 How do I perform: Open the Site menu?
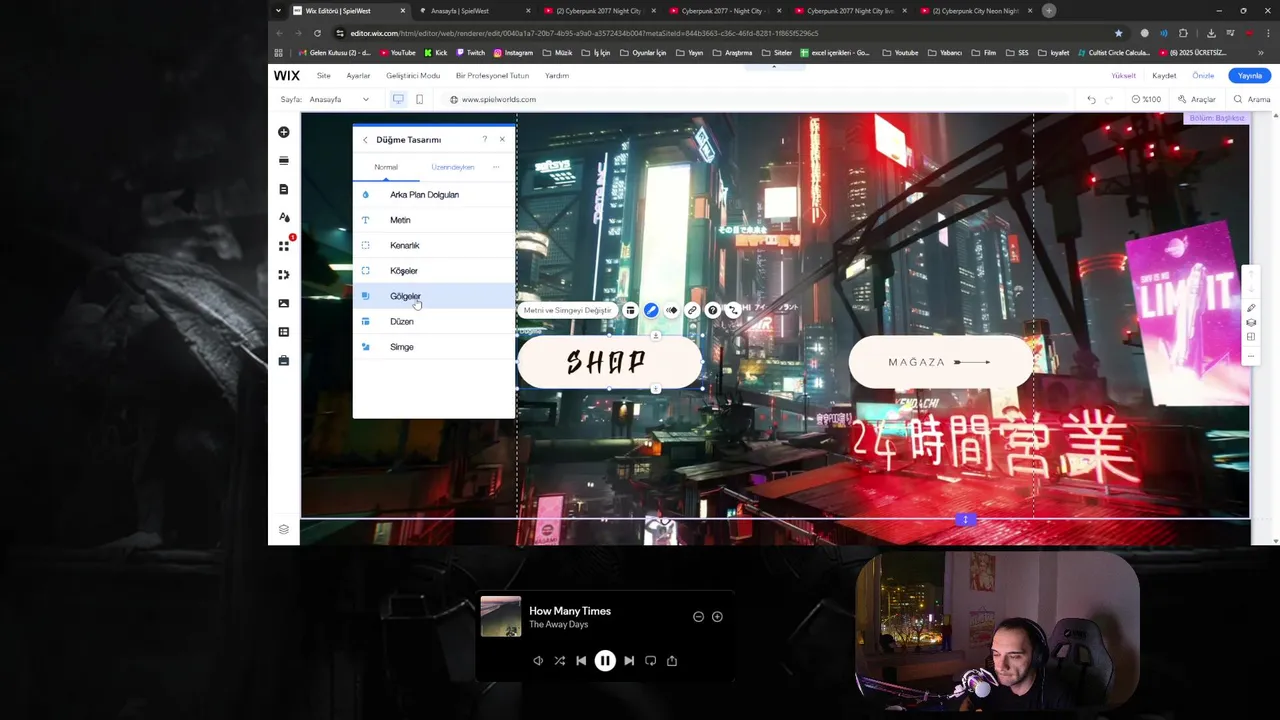[x=324, y=75]
